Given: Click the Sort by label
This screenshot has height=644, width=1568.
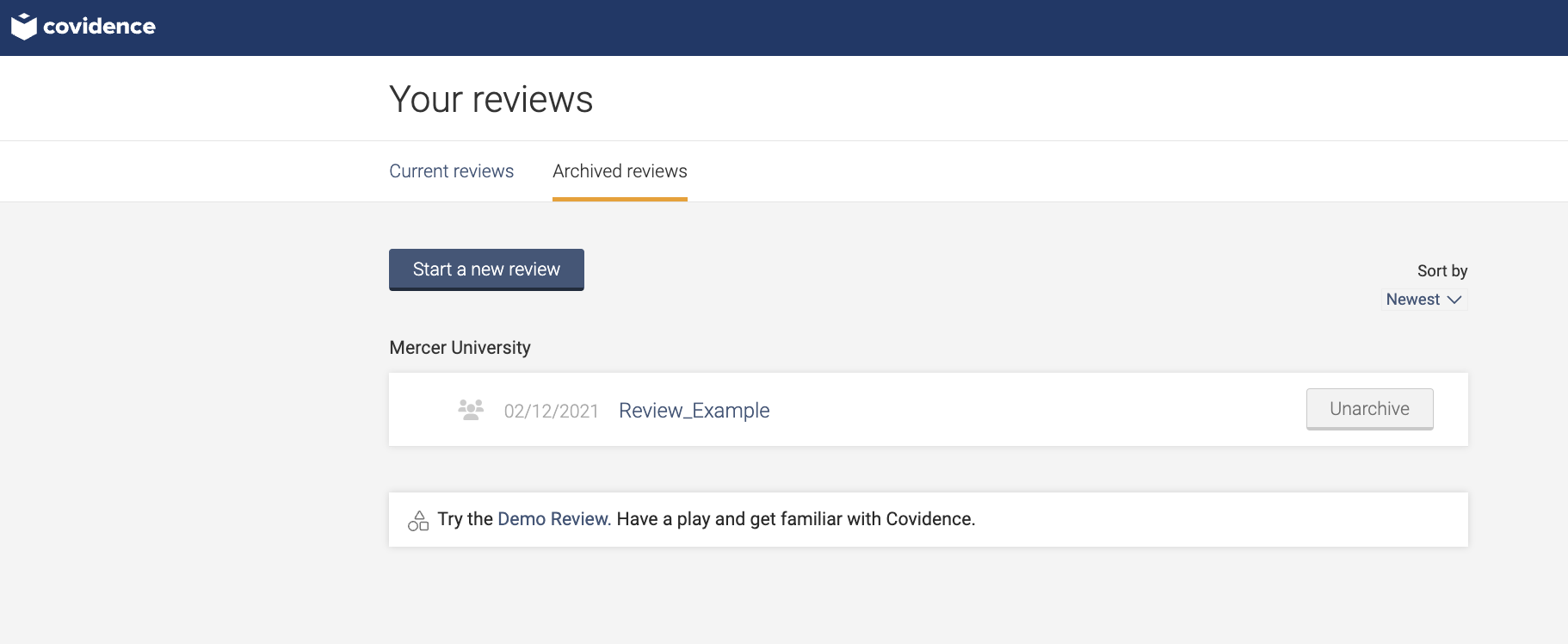Looking at the screenshot, I should 1441,271.
